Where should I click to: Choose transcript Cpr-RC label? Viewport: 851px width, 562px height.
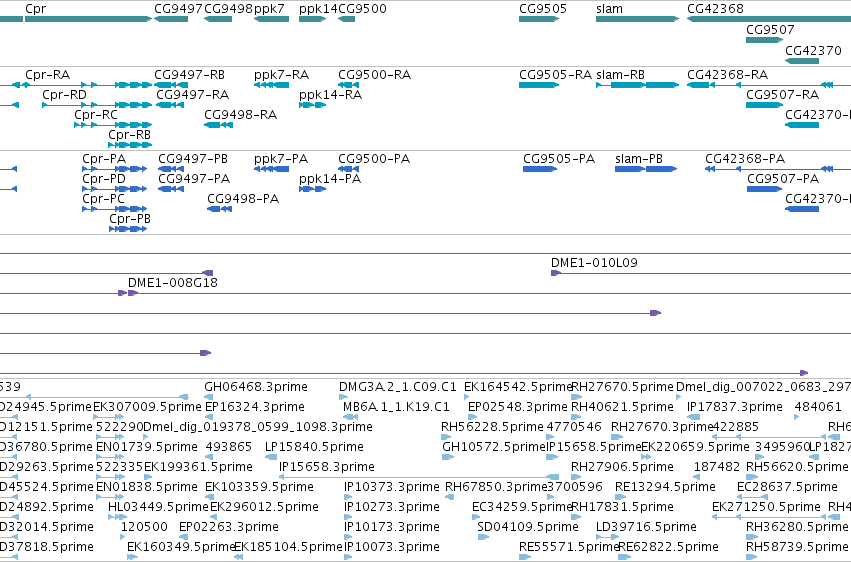pyautogui.click(x=96, y=115)
